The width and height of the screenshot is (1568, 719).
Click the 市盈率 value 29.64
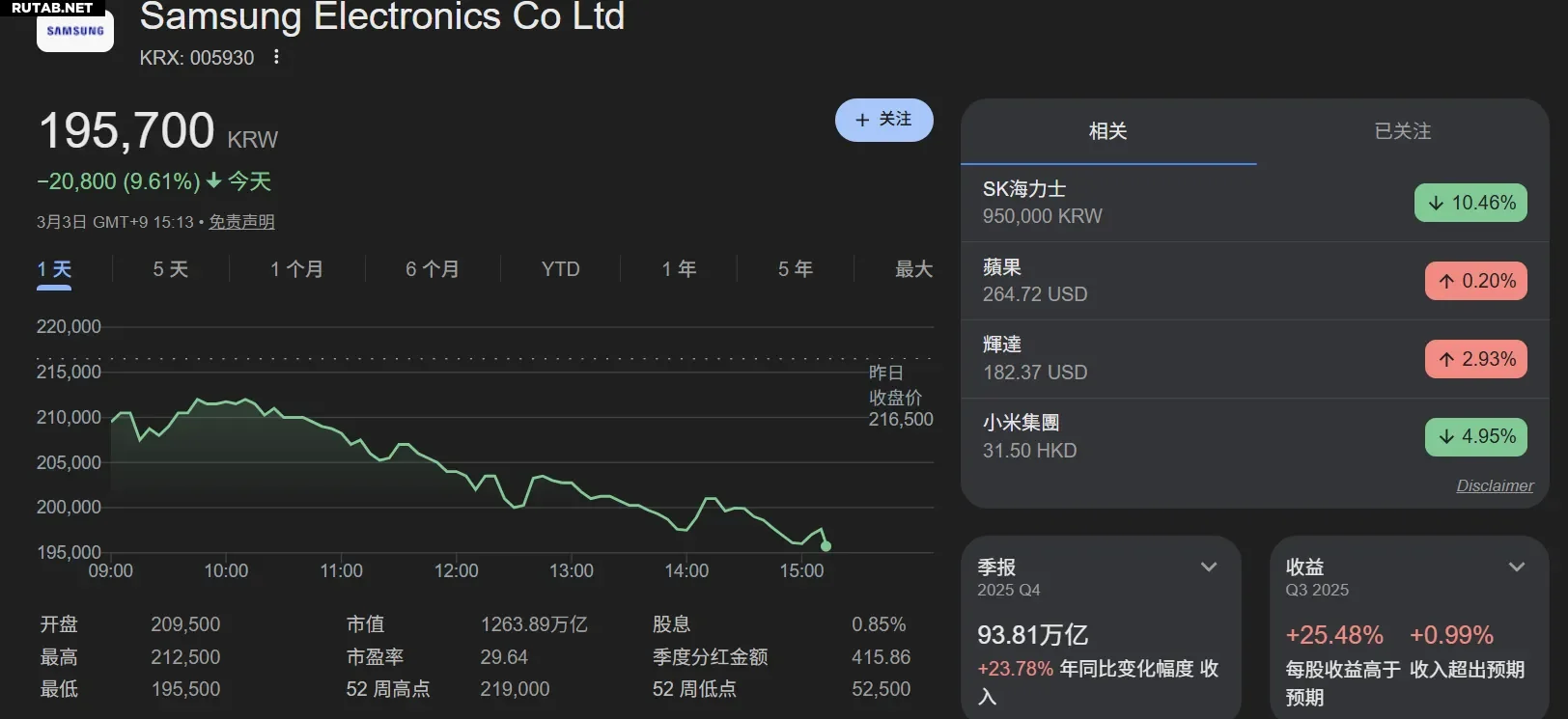[x=504, y=657]
